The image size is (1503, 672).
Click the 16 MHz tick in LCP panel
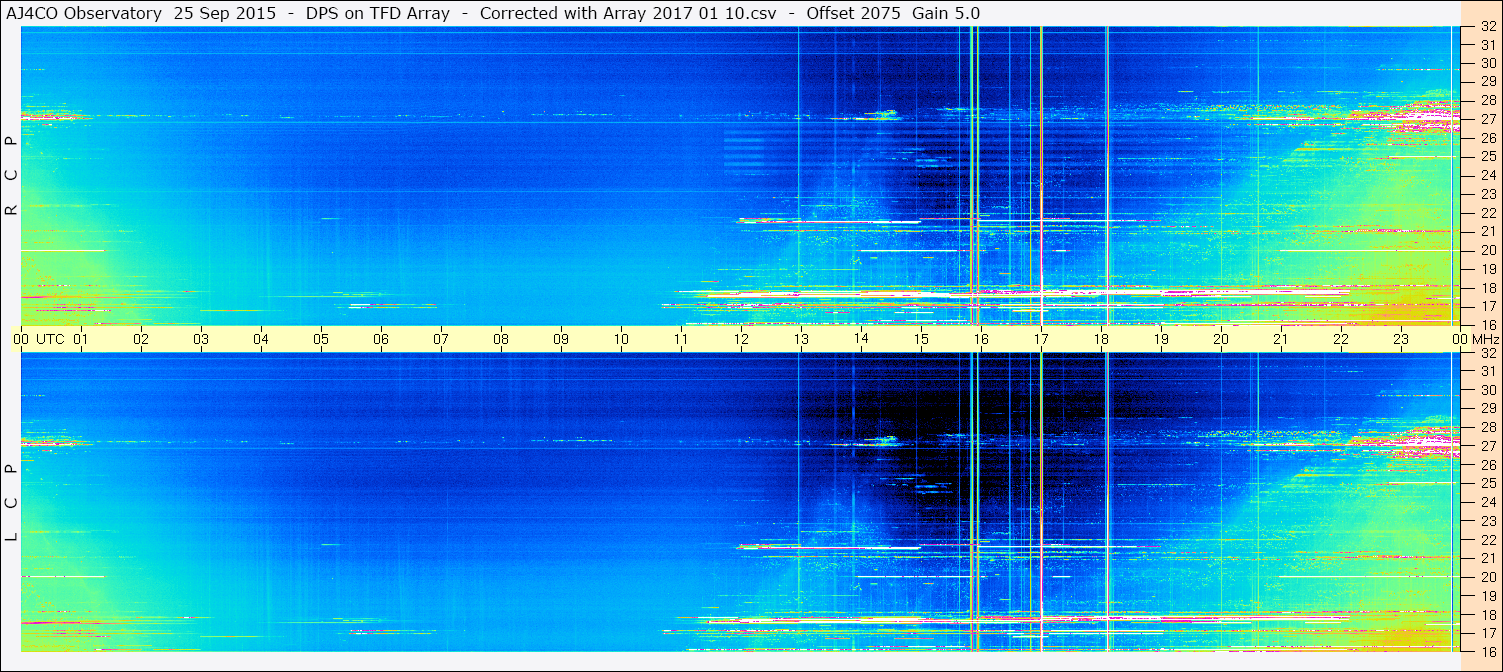1487,650
